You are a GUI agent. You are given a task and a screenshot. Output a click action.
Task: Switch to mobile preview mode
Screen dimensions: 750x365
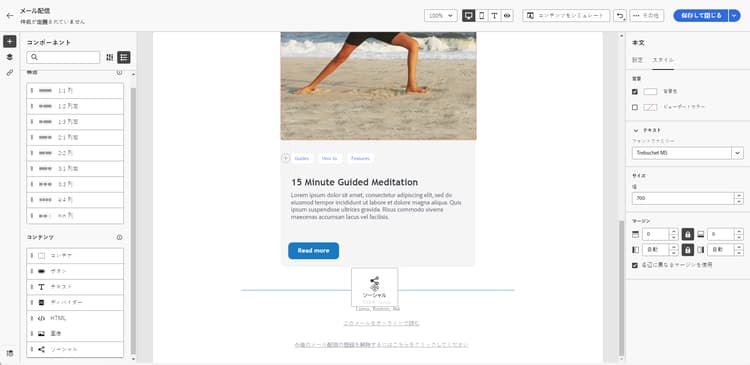[482, 15]
